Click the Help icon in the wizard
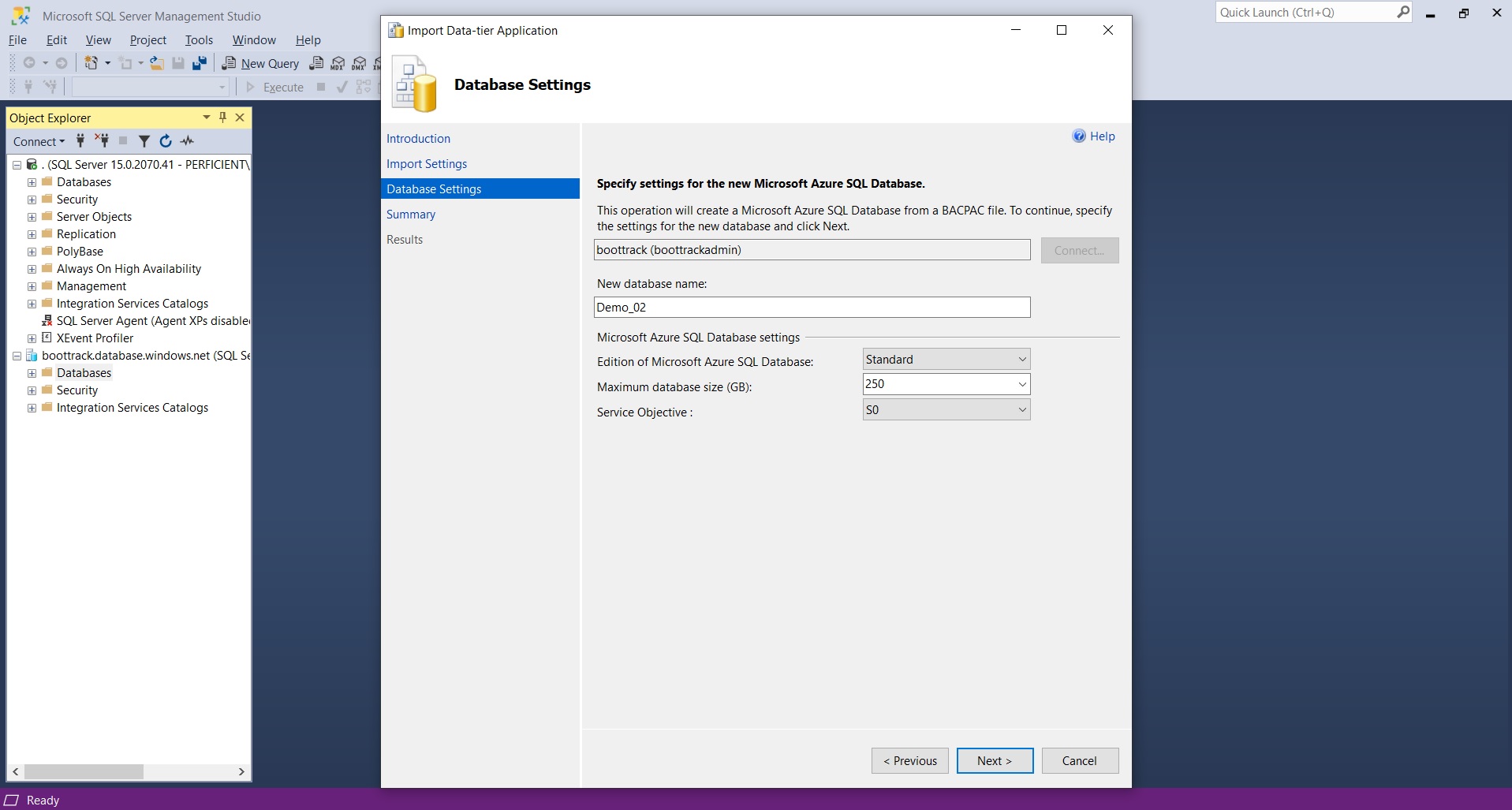1512x810 pixels. click(1079, 136)
